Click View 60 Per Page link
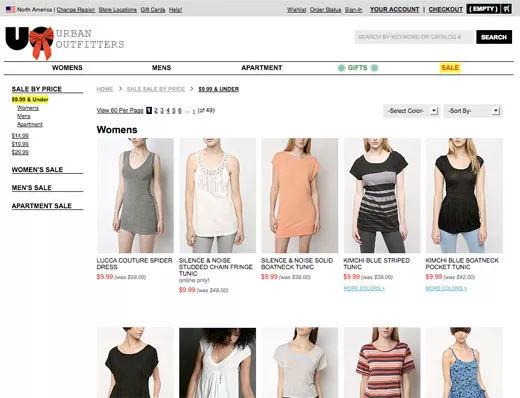 120,110
